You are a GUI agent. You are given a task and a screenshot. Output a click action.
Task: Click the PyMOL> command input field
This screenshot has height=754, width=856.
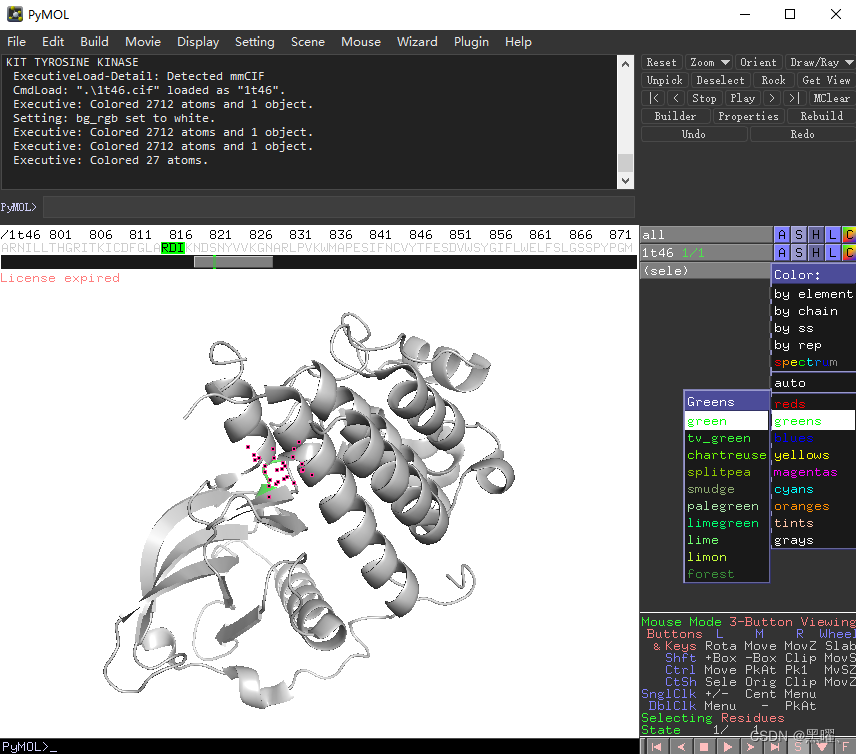tap(338, 207)
